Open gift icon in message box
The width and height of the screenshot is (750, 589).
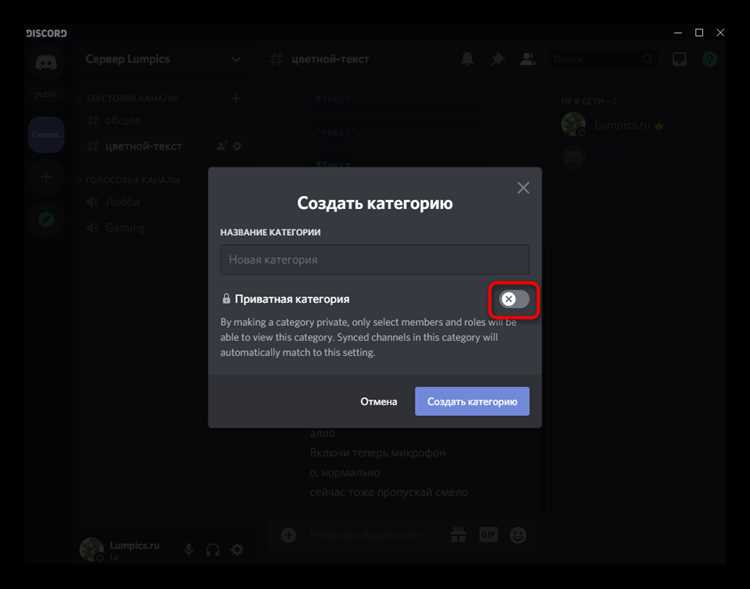pos(458,535)
